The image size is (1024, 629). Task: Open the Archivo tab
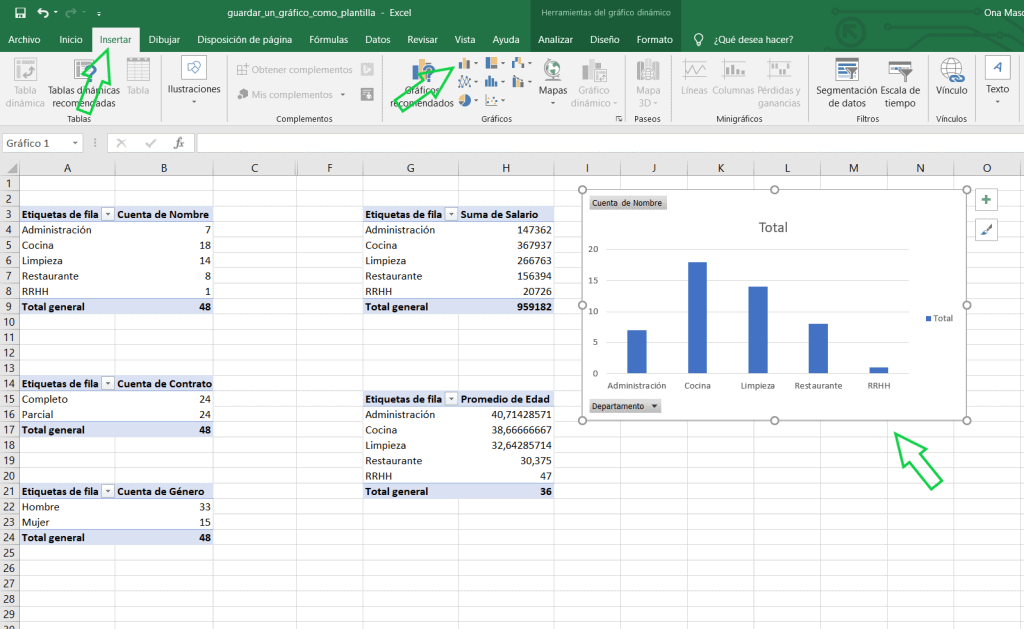pos(24,40)
